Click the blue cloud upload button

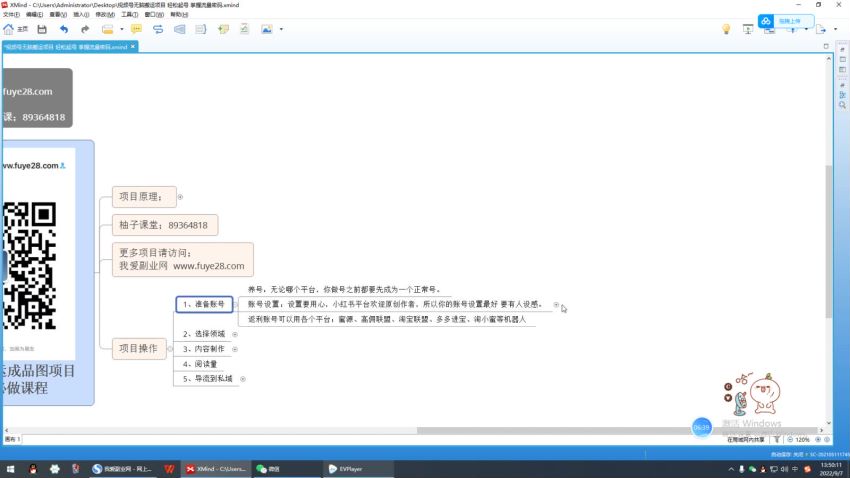785,21
